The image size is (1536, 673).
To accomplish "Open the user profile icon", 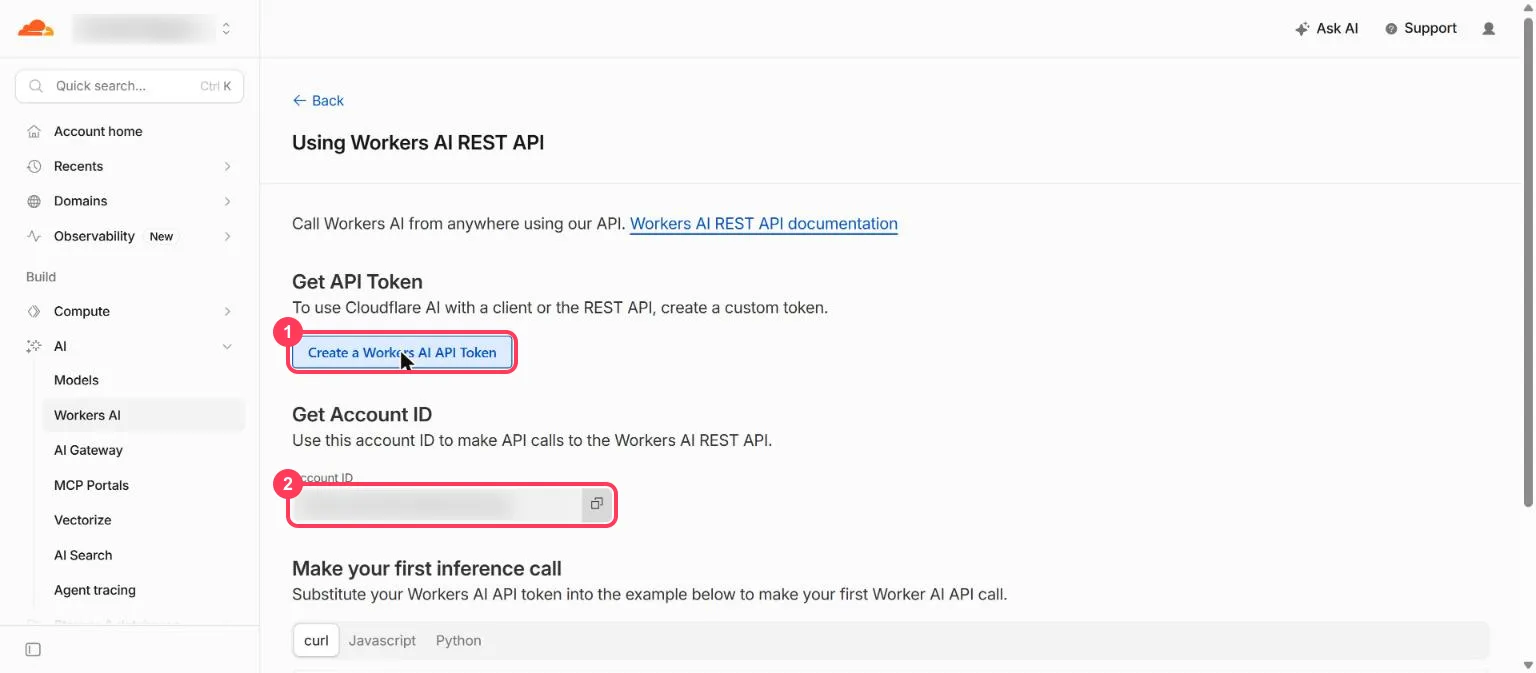I will (x=1489, y=29).
